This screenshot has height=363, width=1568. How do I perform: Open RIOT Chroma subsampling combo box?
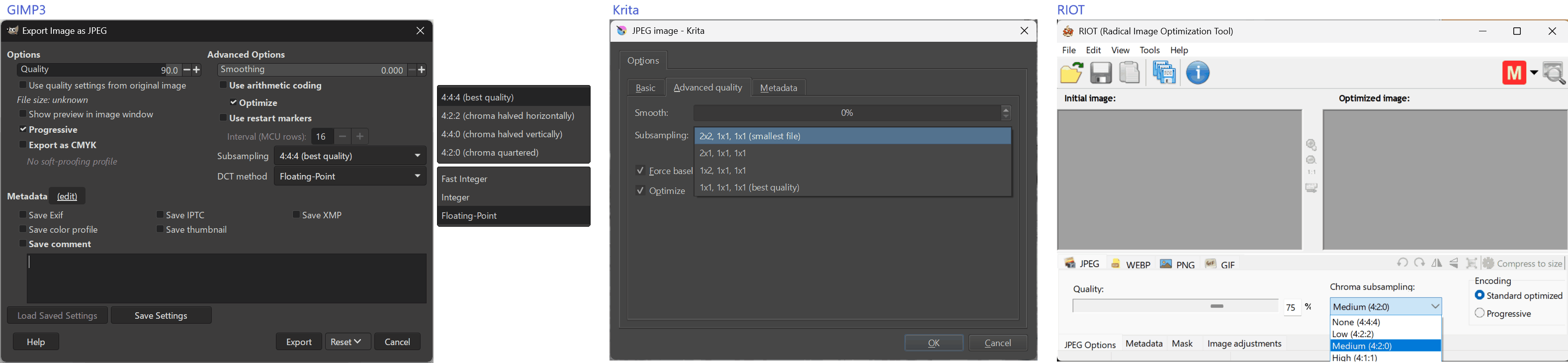coord(1386,306)
